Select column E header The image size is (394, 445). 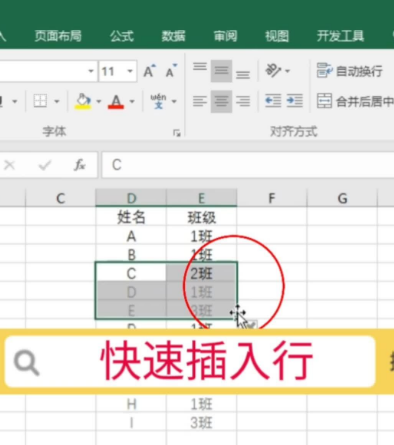202,198
